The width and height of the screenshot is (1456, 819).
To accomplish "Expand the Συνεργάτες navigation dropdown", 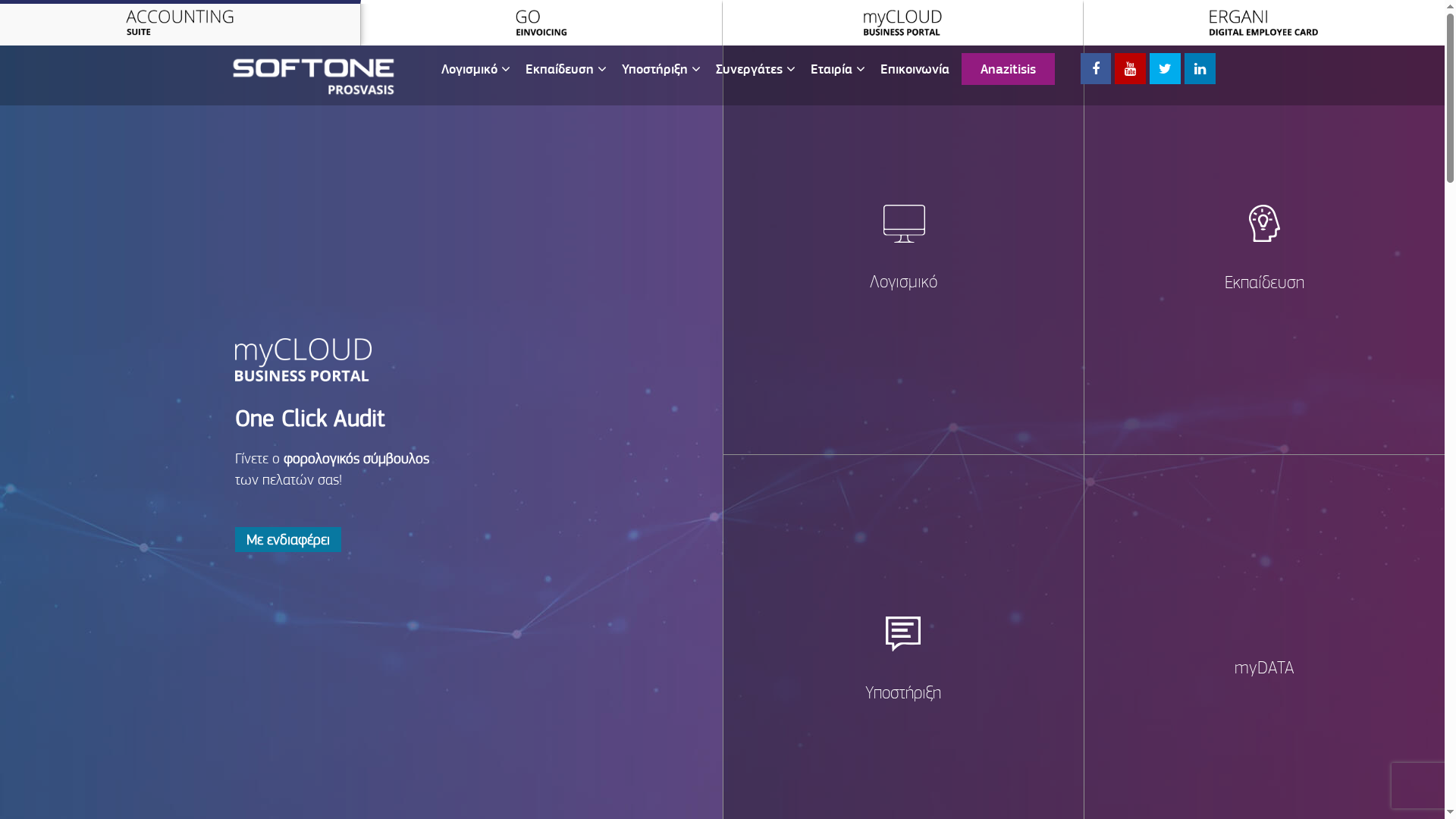I will [x=755, y=69].
